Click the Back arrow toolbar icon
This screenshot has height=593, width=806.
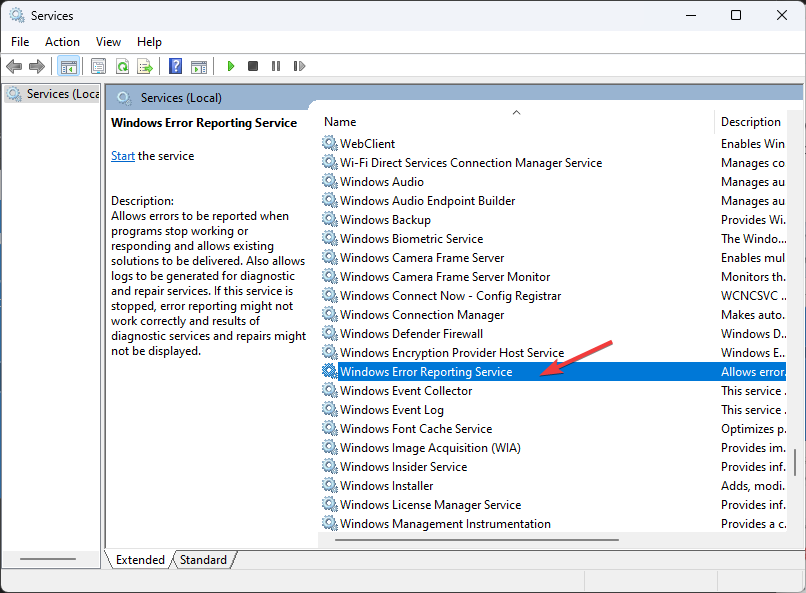pos(14,66)
